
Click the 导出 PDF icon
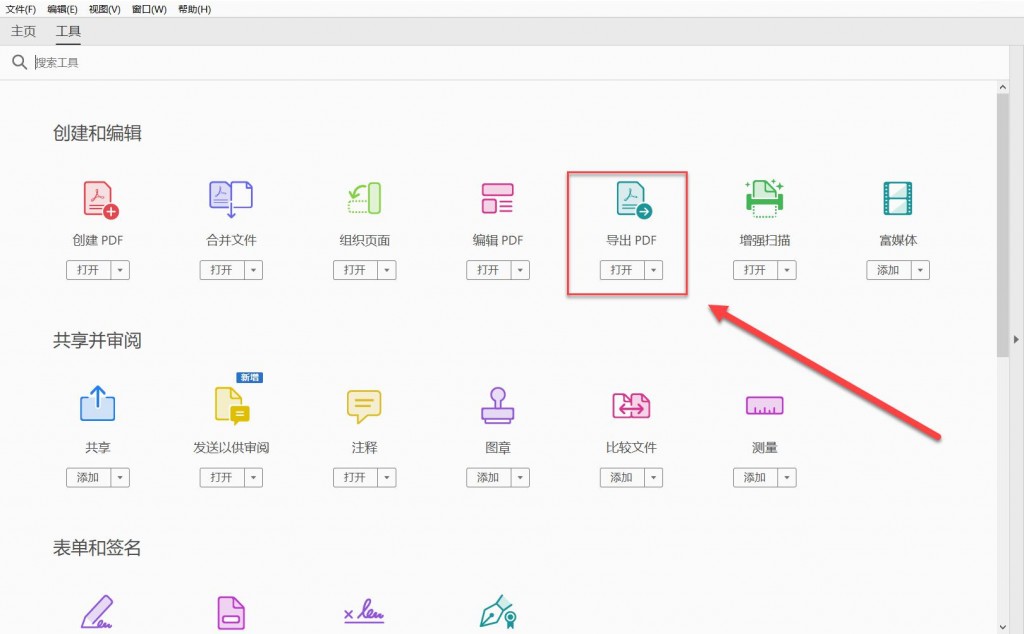[633, 200]
